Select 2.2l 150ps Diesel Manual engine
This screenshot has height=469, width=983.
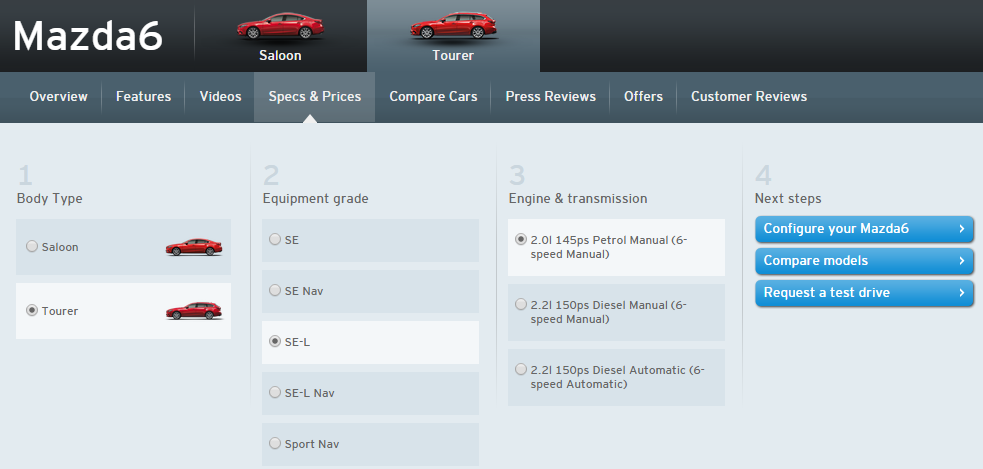[616, 312]
